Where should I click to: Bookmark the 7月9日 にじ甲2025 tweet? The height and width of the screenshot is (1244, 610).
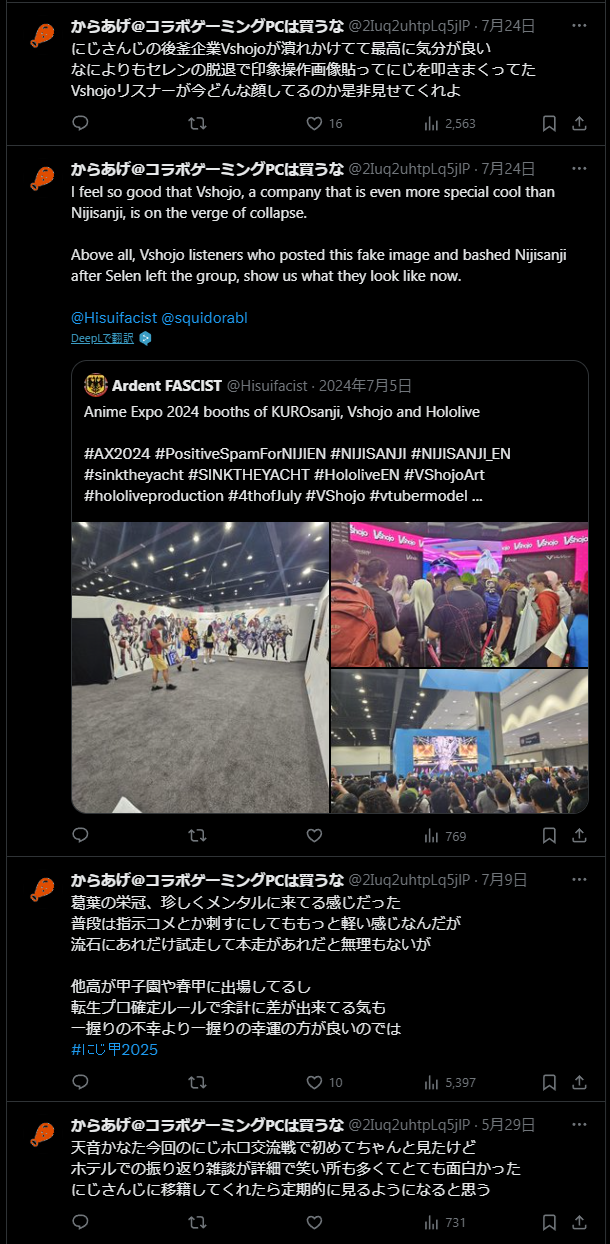[x=549, y=1082]
